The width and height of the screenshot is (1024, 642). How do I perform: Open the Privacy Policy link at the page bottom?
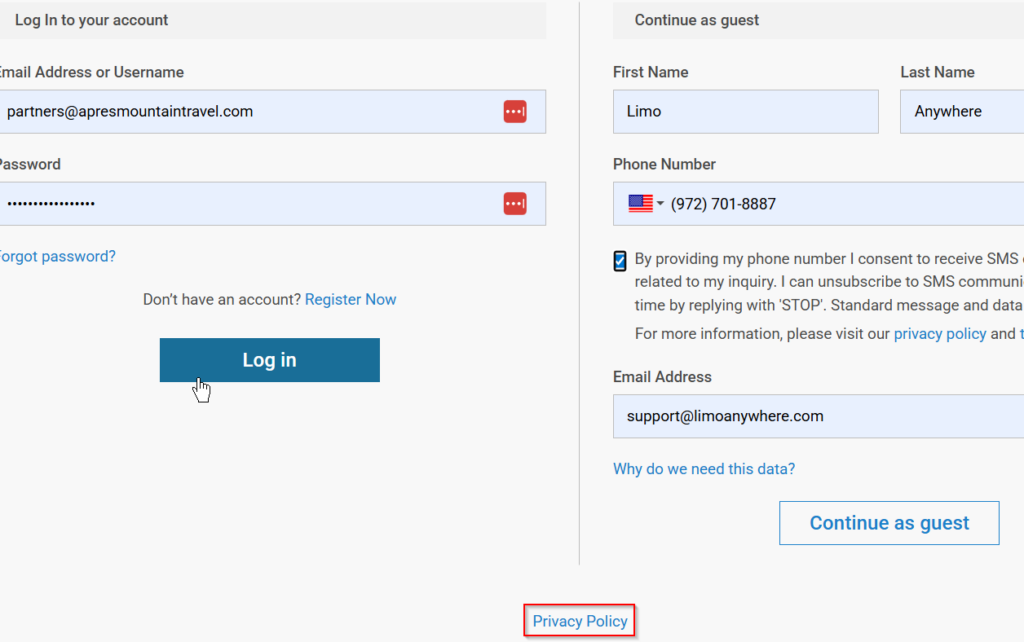pos(580,621)
